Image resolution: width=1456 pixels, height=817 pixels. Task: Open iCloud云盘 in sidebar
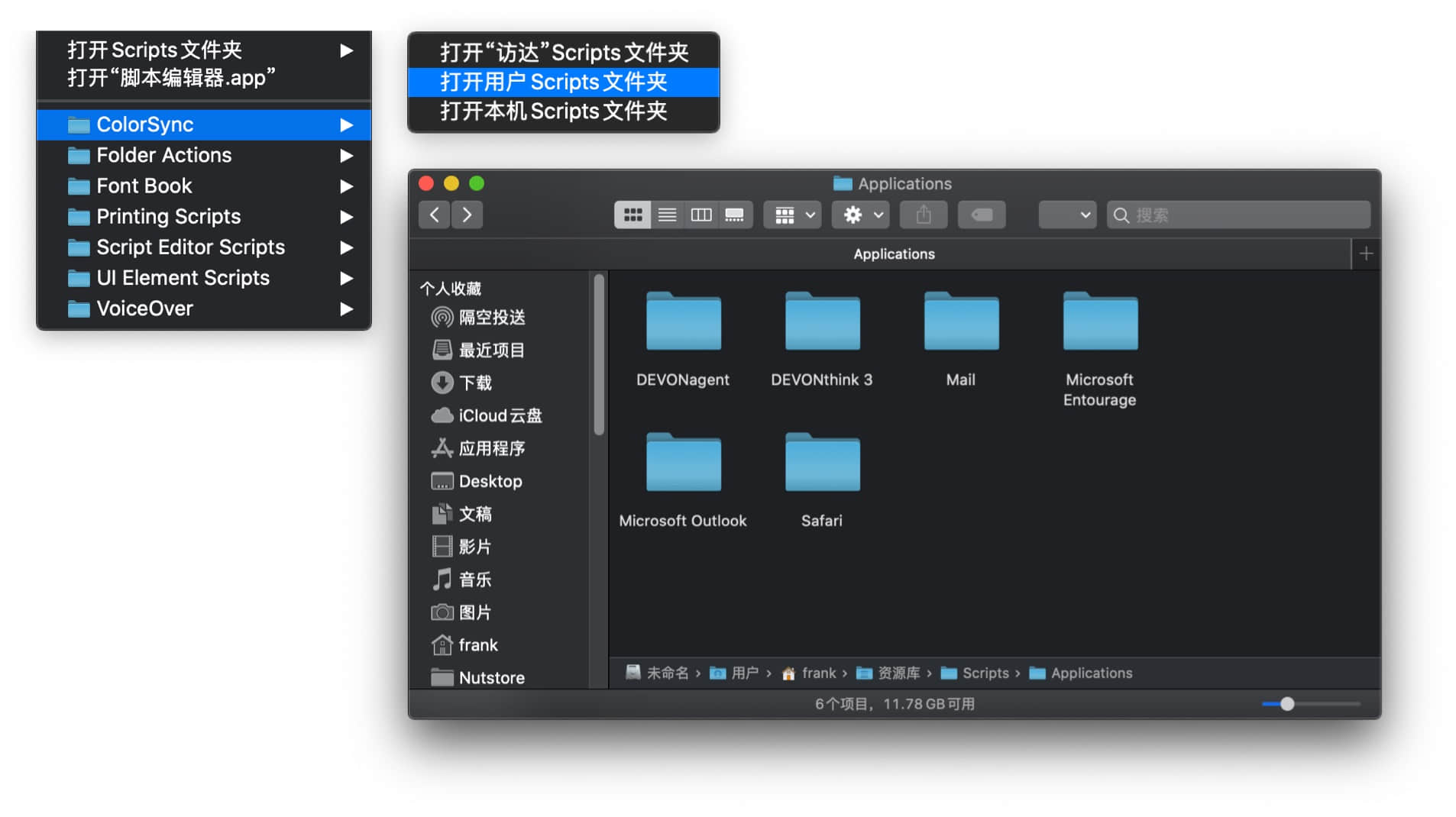click(487, 415)
